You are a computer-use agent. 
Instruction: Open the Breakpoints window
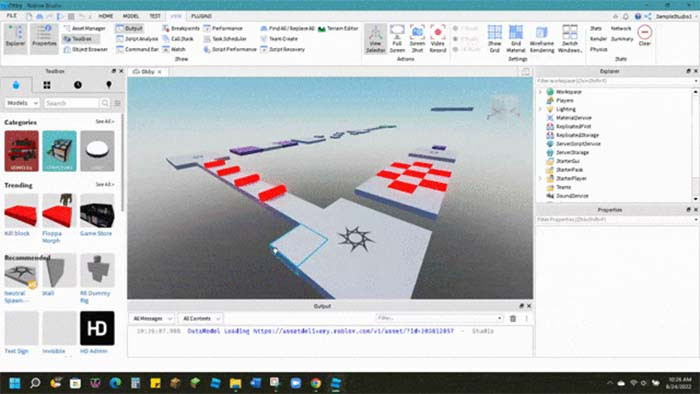(181, 28)
